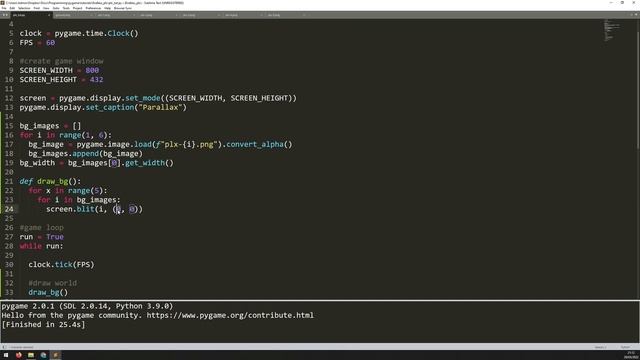Open the Project menu

[x=77, y=8]
